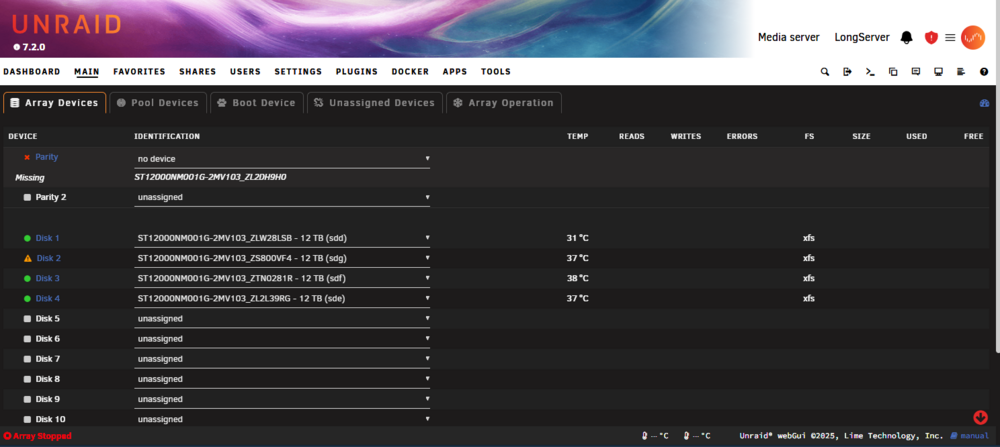The image size is (1000, 447).
Task: Switch to the Array Operation tab
Action: [x=504, y=103]
